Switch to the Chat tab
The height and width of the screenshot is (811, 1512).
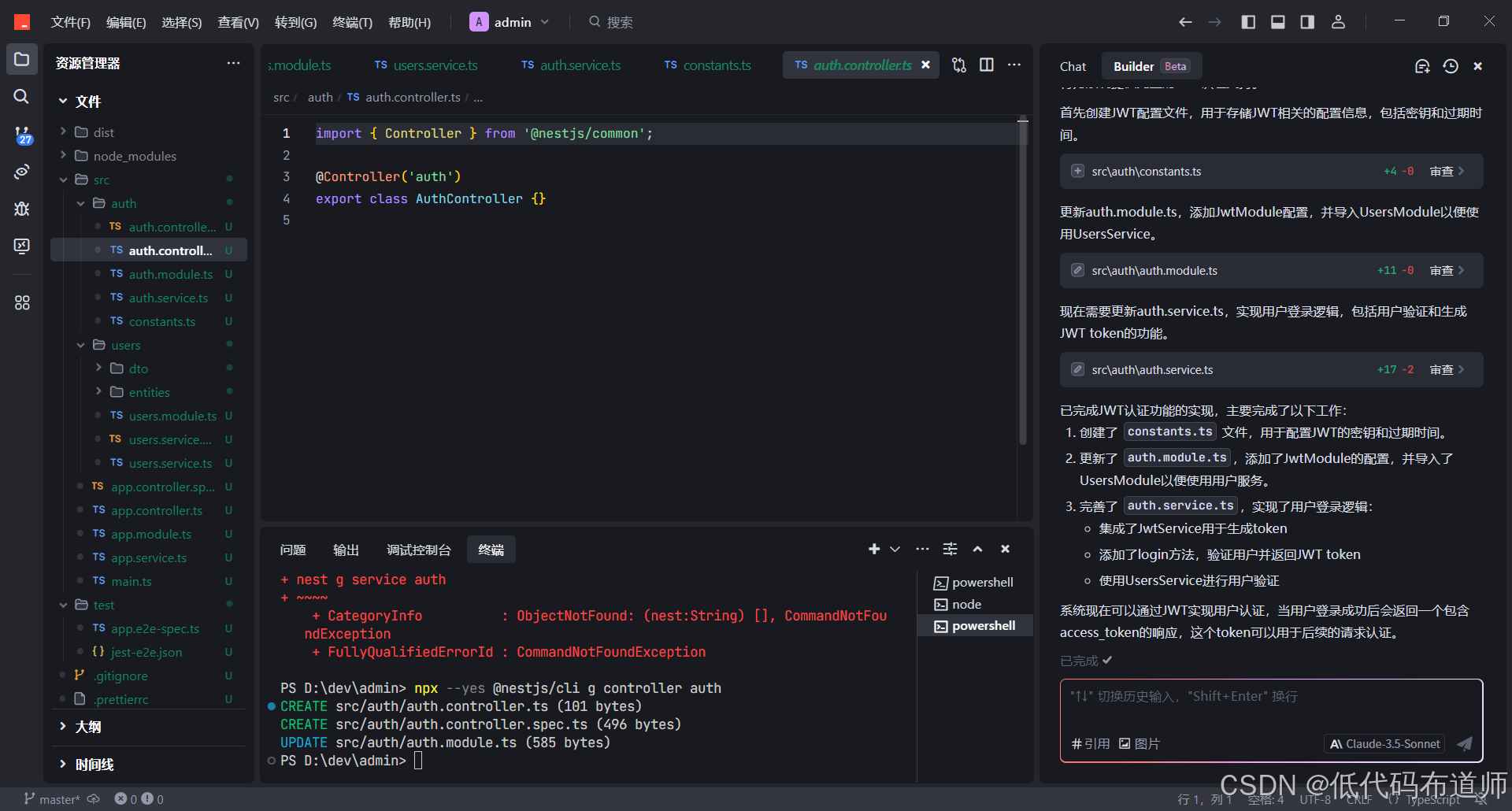coord(1073,66)
